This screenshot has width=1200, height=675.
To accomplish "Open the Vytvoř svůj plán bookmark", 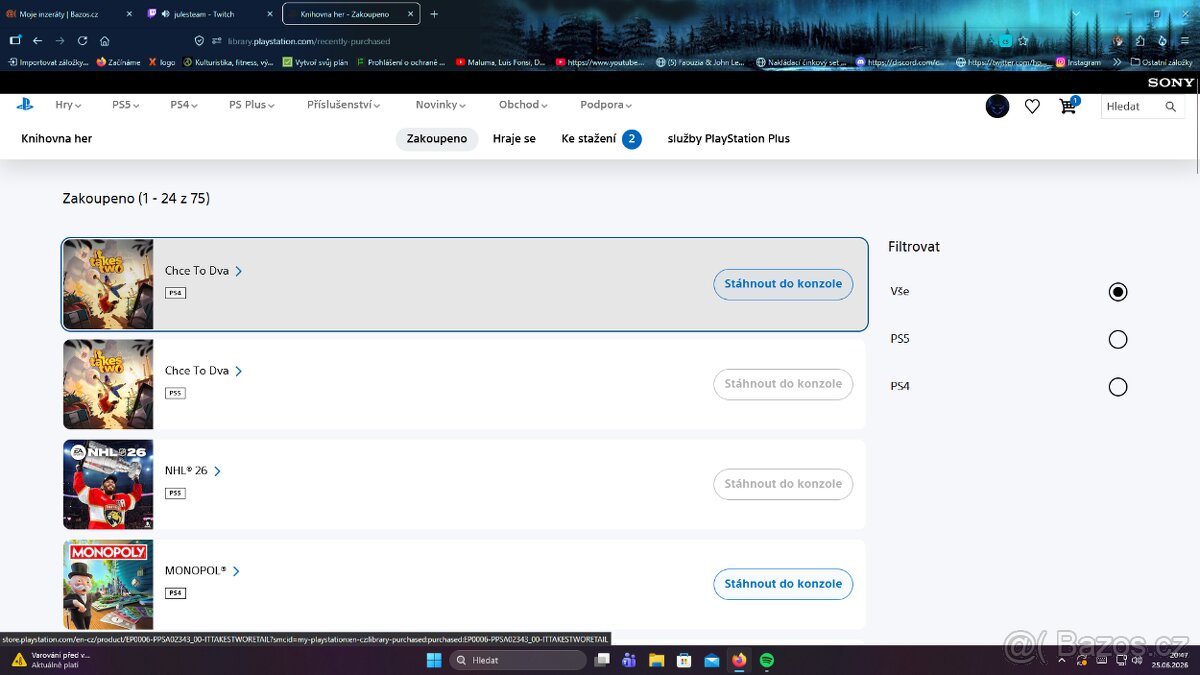I will tap(315, 62).
